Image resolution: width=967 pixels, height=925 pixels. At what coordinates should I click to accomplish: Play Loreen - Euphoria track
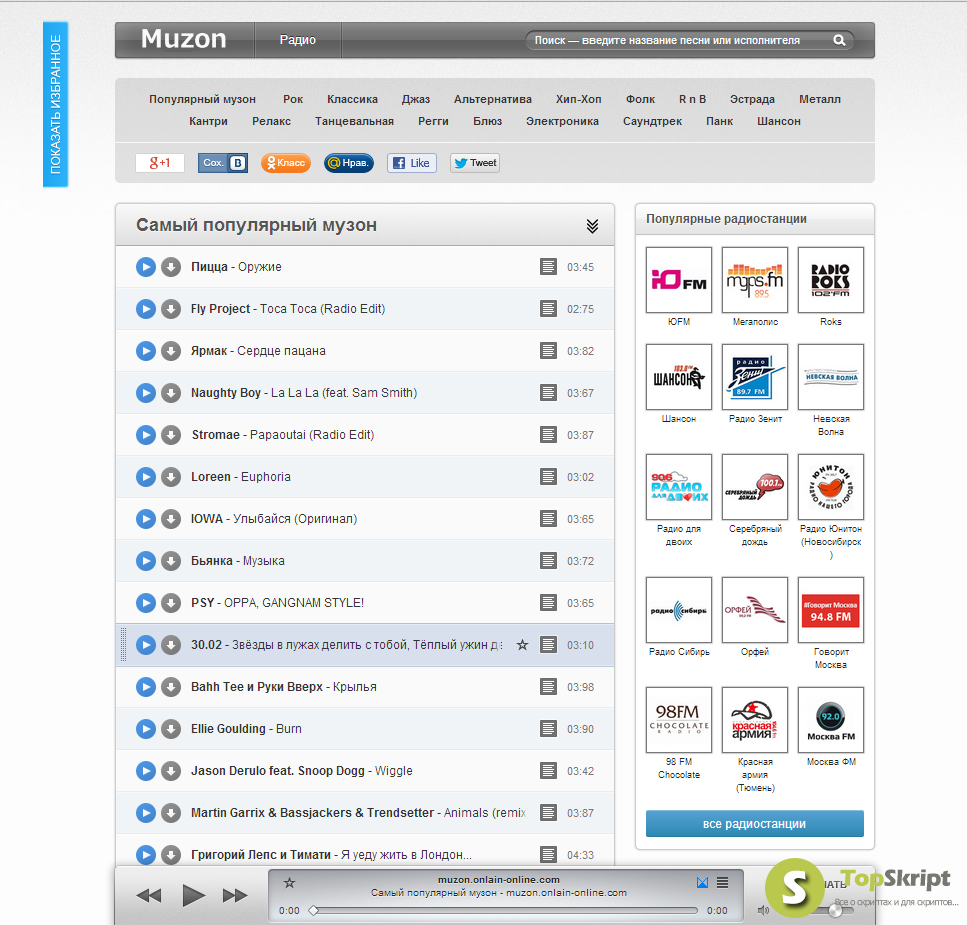click(x=146, y=477)
